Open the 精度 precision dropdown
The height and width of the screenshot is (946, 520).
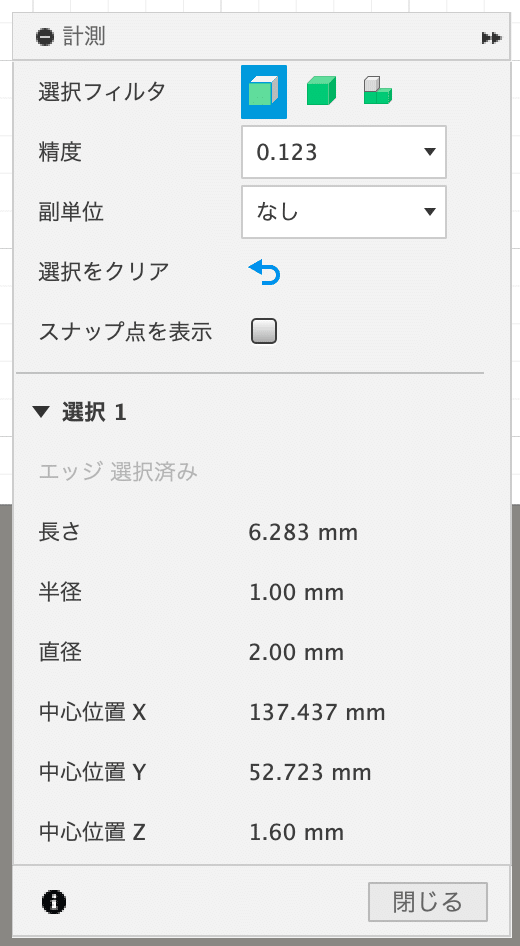(344, 152)
